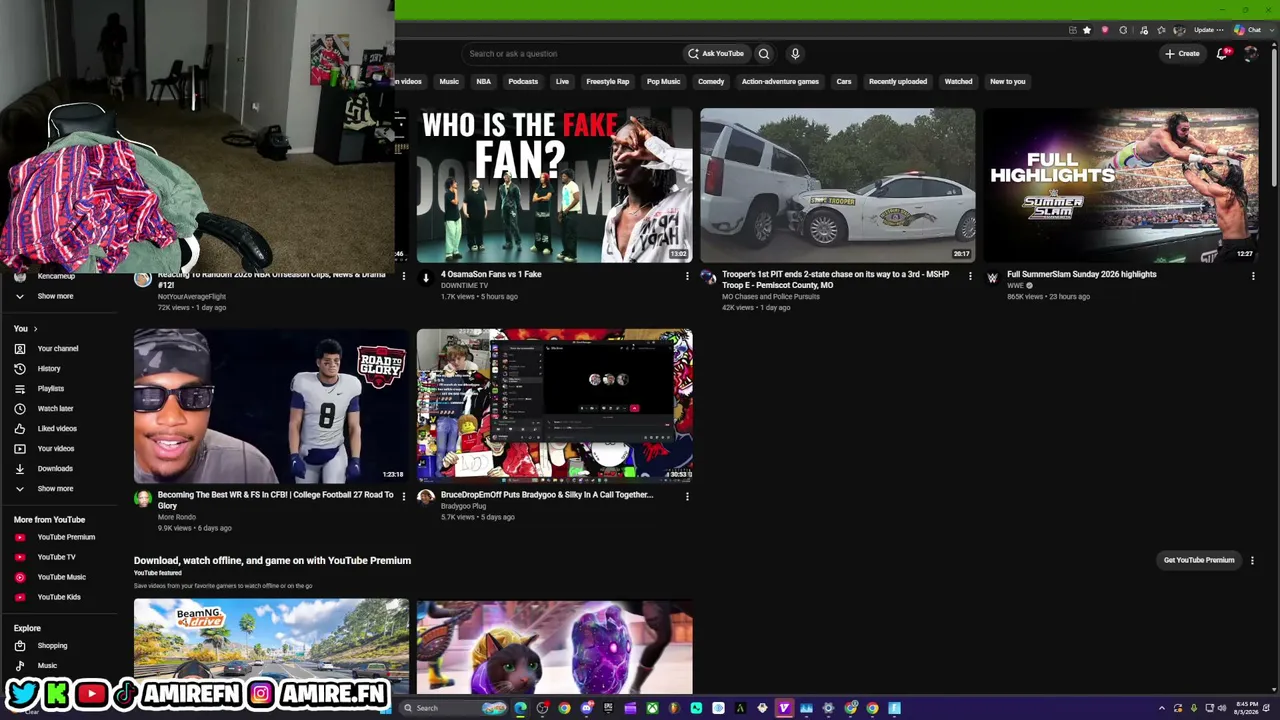Viewport: 1280px width, 720px height.
Task: Select the Podcasts filter chip
Action: 523,82
